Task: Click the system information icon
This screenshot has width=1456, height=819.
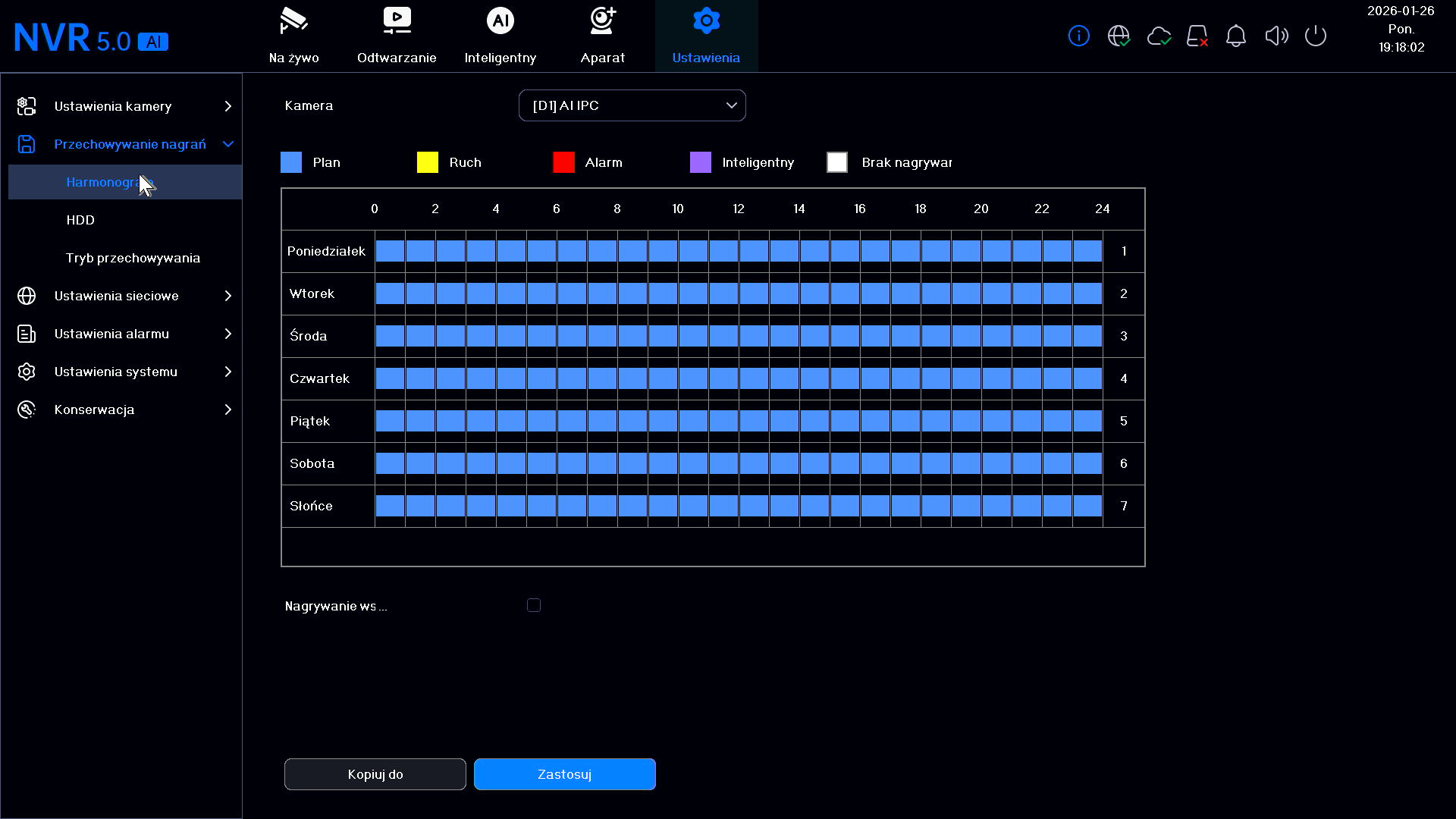Action: pos(1078,36)
